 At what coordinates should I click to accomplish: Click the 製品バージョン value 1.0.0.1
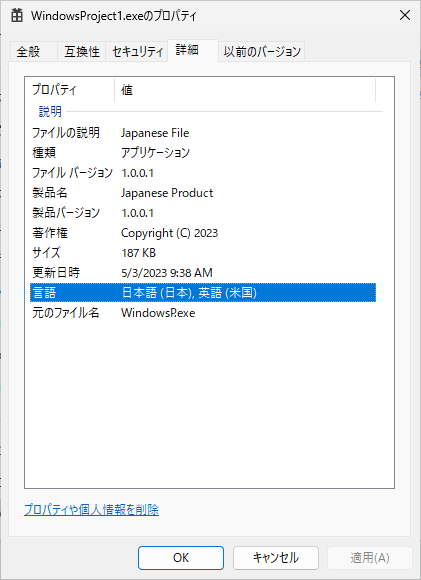click(137, 213)
